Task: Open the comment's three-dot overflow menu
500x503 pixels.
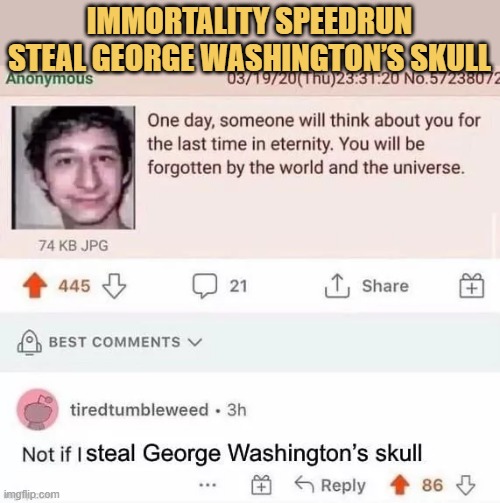Action: pos(208,485)
